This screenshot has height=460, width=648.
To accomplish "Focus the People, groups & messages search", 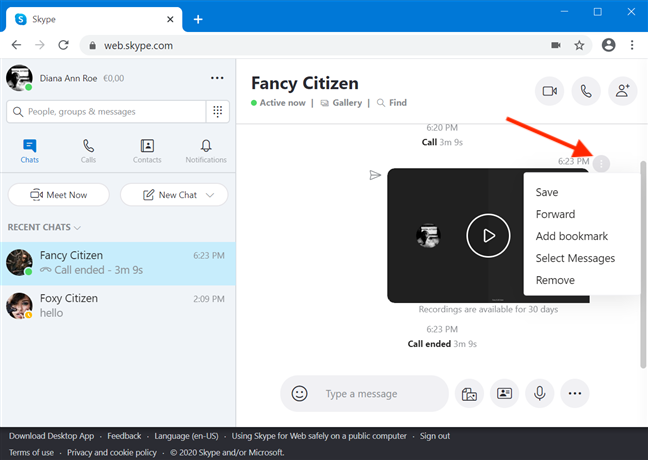I will click(106, 112).
